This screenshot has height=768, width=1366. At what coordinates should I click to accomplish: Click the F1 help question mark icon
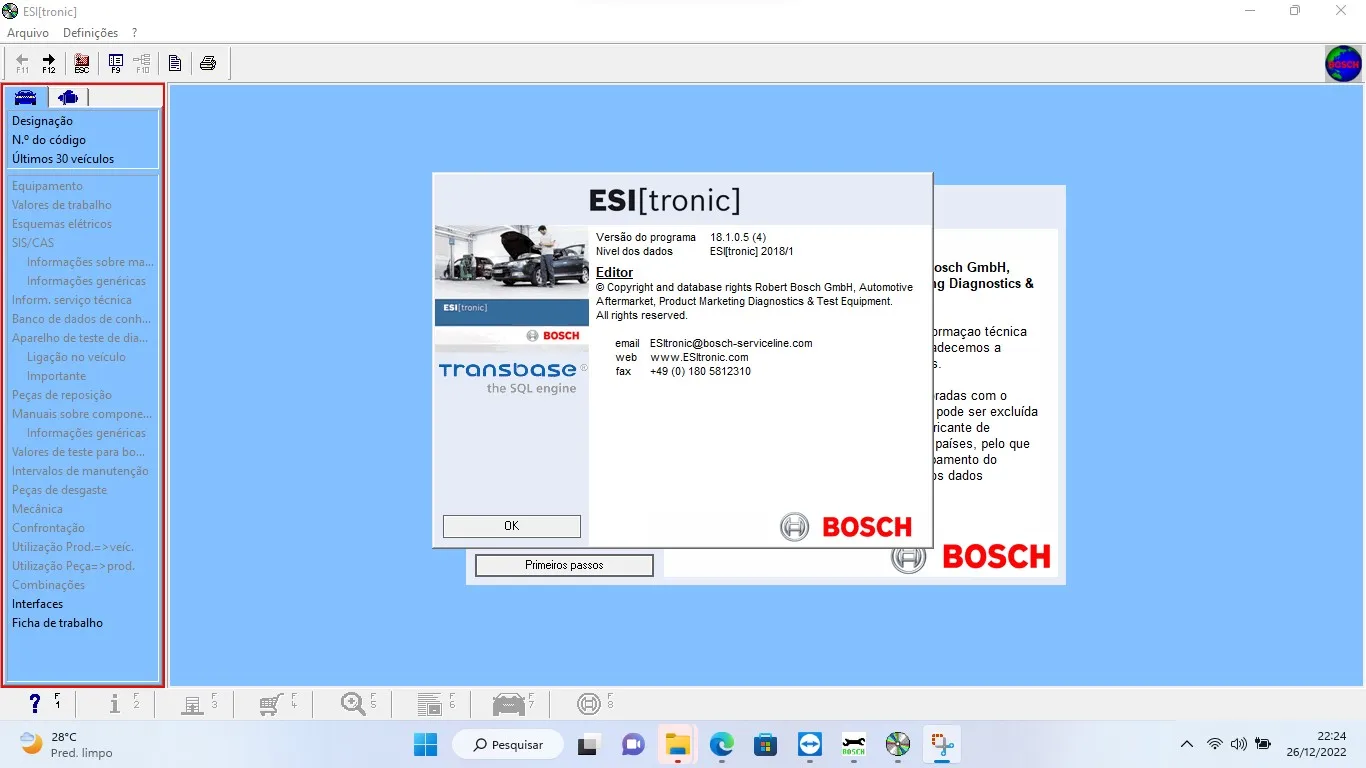click(36, 704)
